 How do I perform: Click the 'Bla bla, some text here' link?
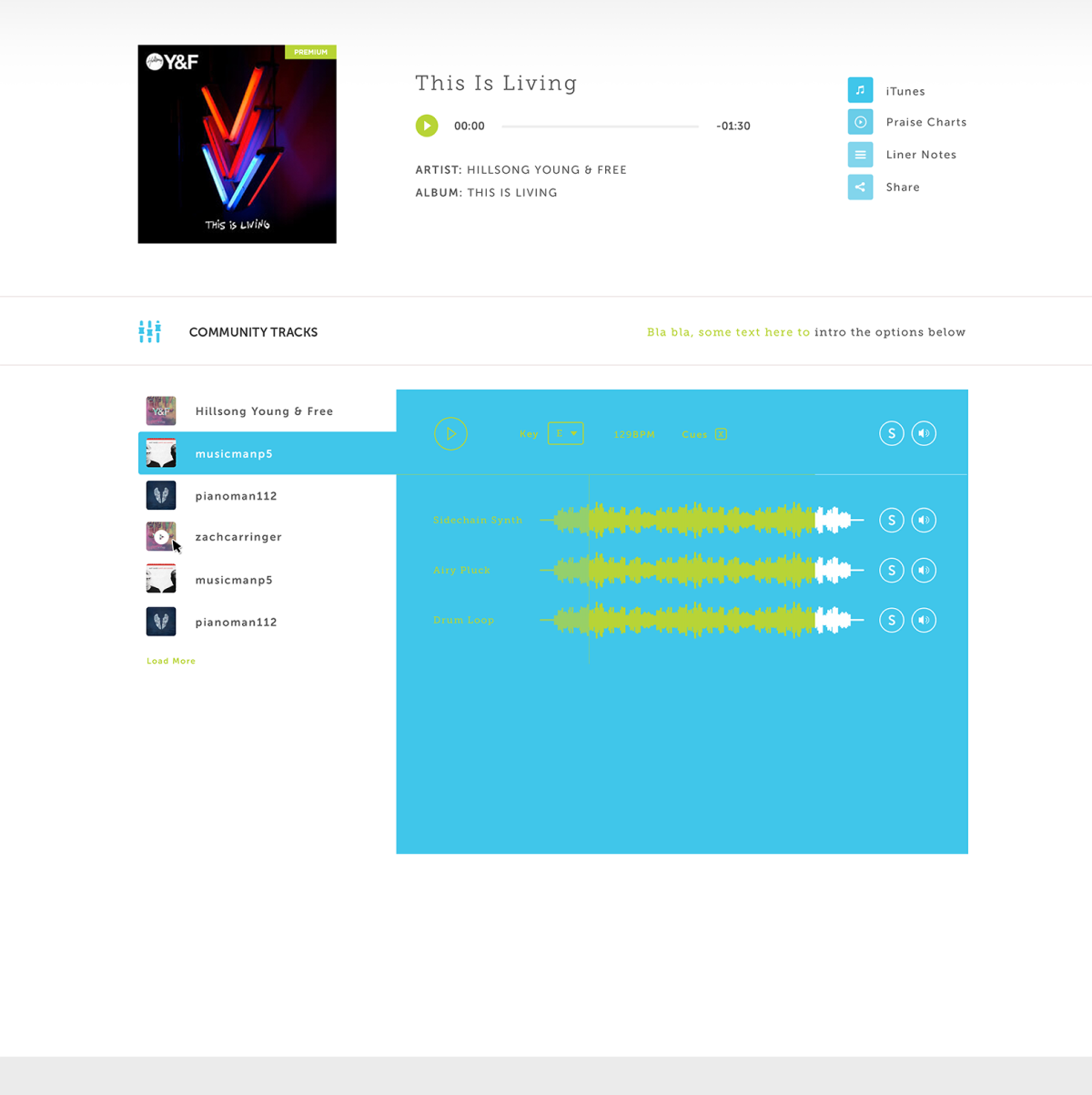coord(728,332)
